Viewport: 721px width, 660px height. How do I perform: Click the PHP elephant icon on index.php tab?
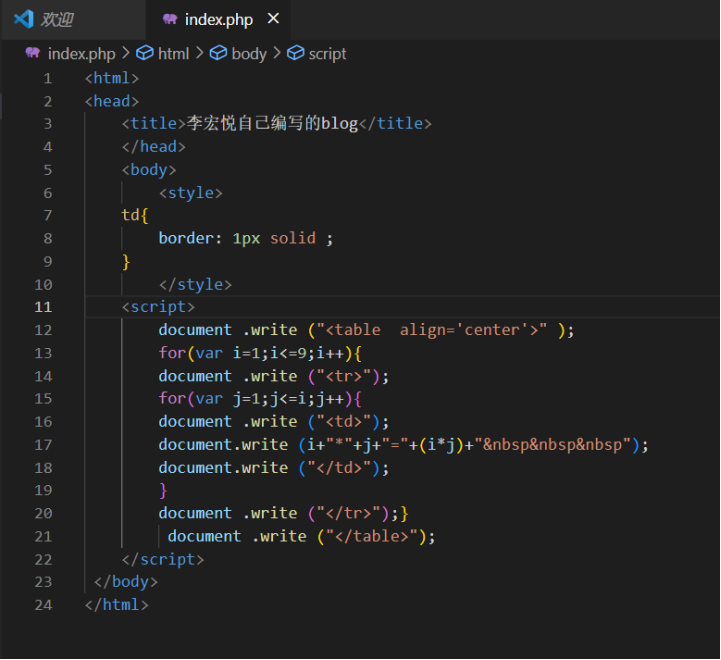(x=170, y=19)
